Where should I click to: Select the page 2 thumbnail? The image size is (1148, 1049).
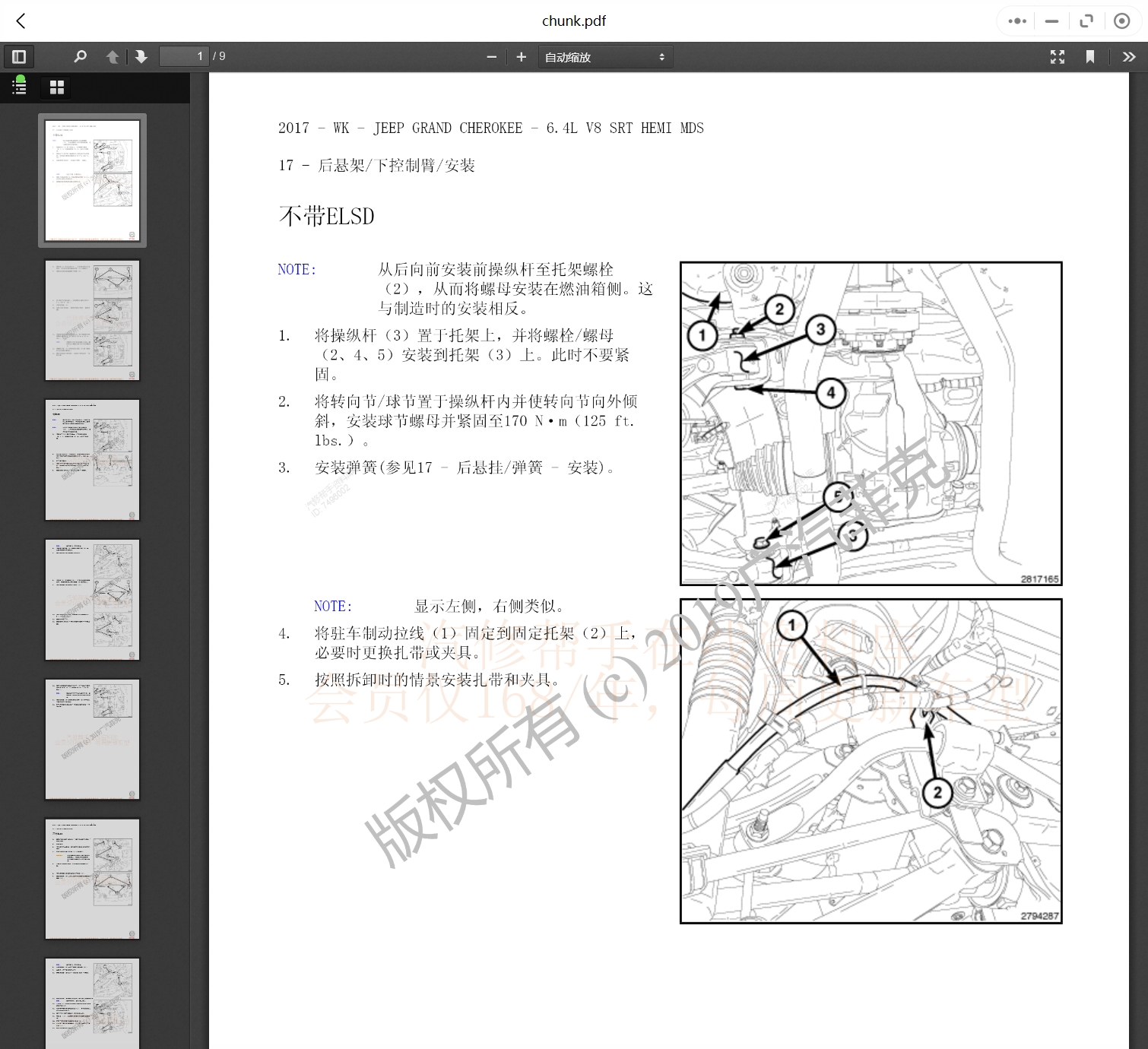tap(92, 319)
